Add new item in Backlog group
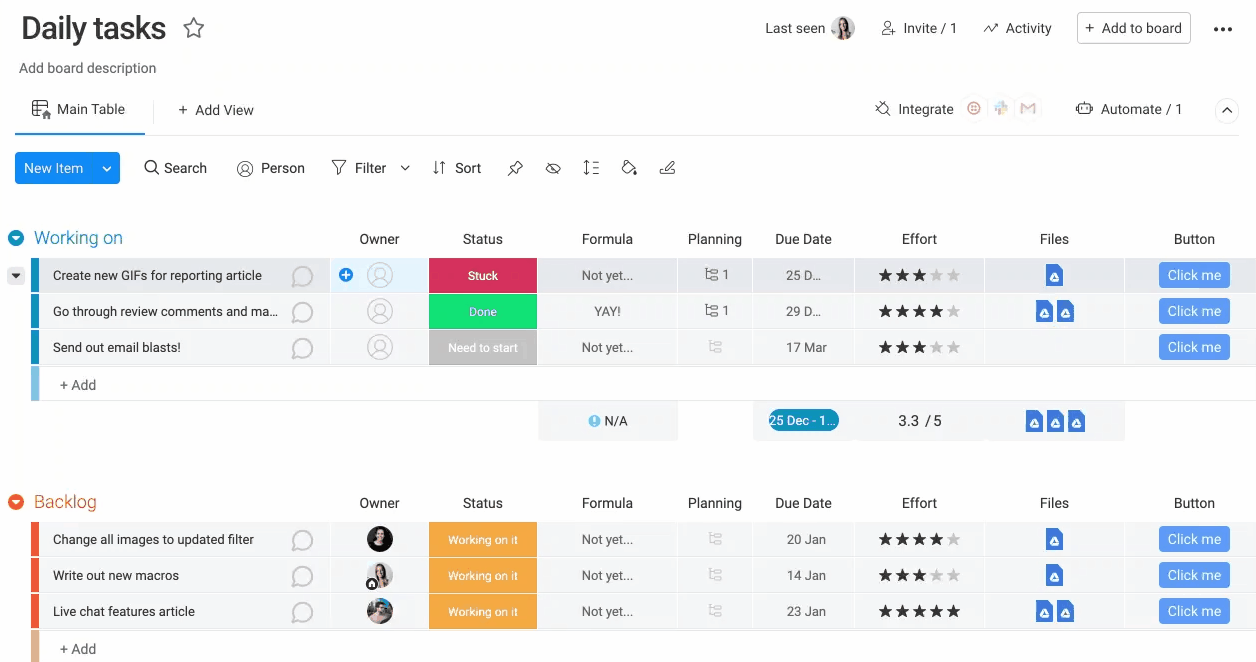The height and width of the screenshot is (662, 1256). [78, 649]
